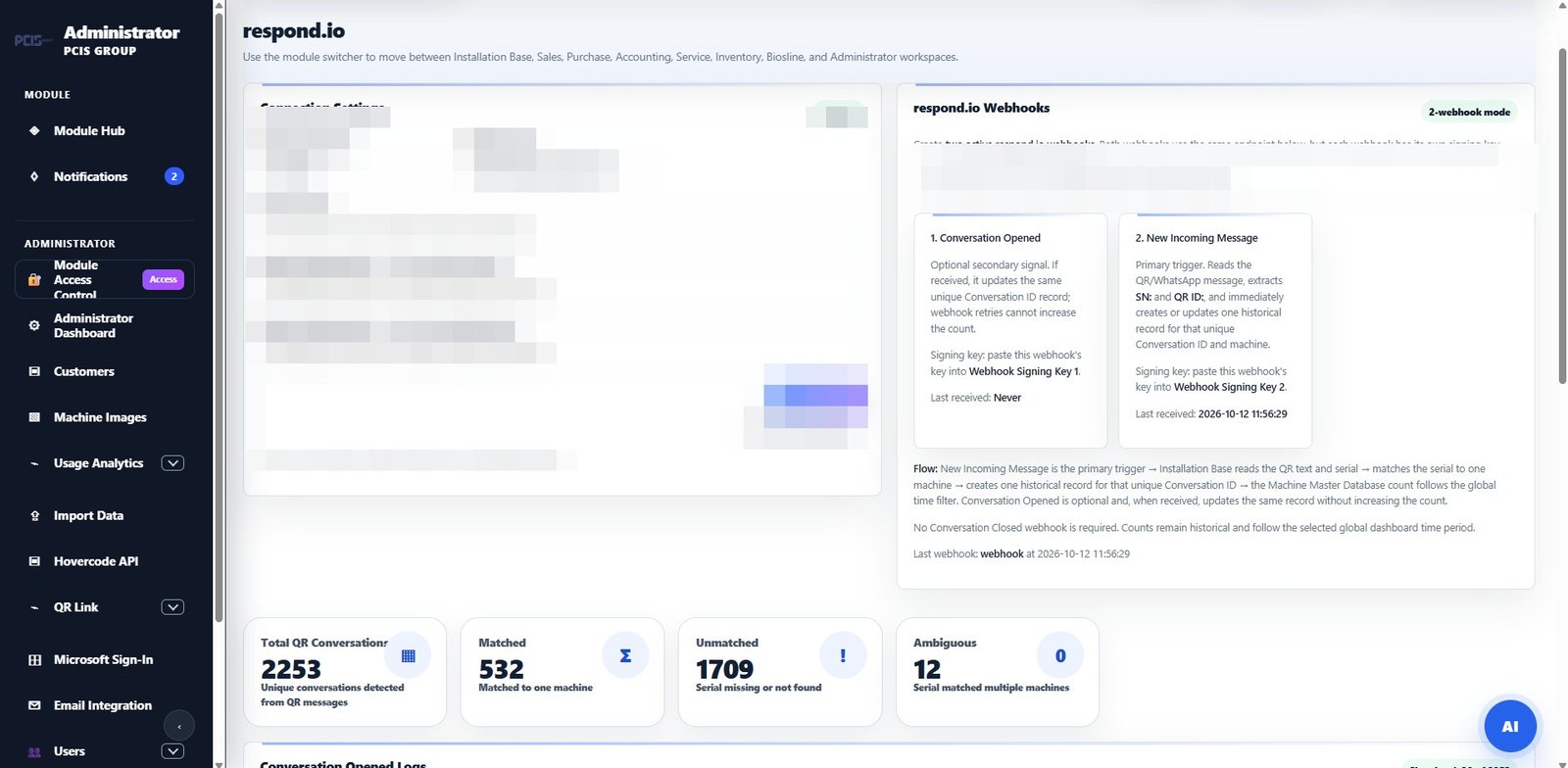Click the PCIS logo in sidebar header

click(33, 40)
